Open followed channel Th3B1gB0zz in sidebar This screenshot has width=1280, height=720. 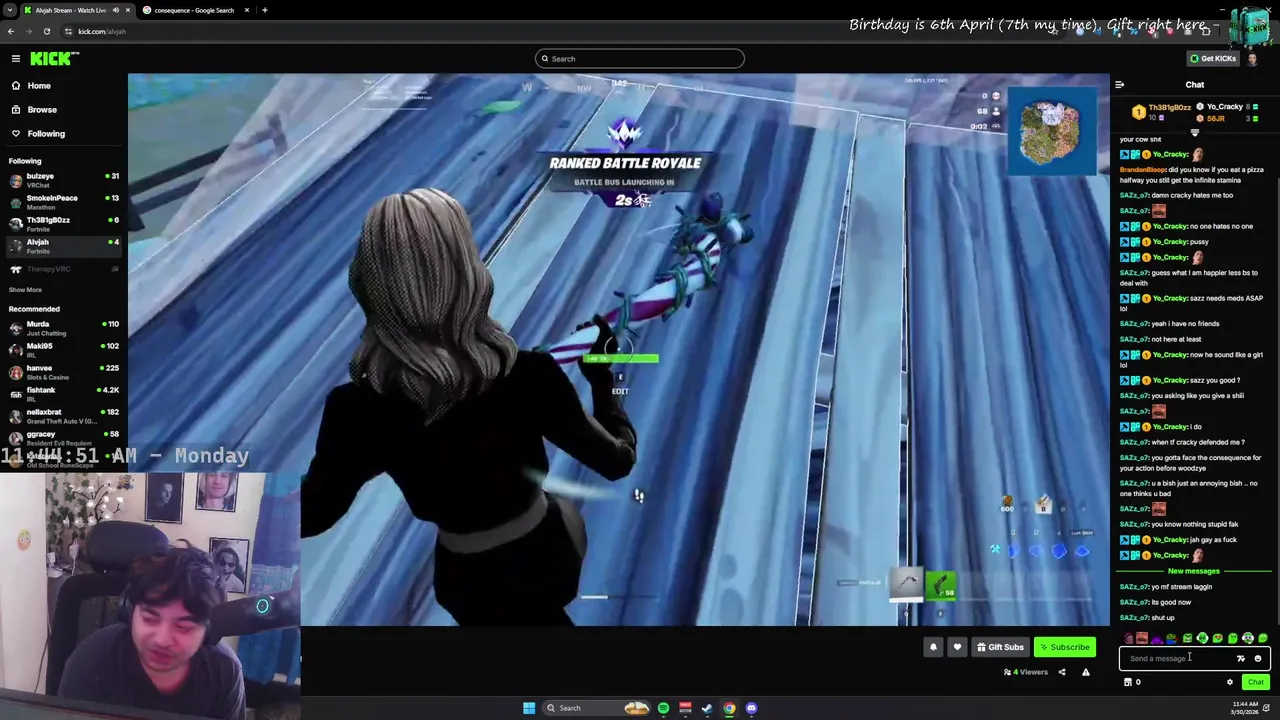point(62,225)
